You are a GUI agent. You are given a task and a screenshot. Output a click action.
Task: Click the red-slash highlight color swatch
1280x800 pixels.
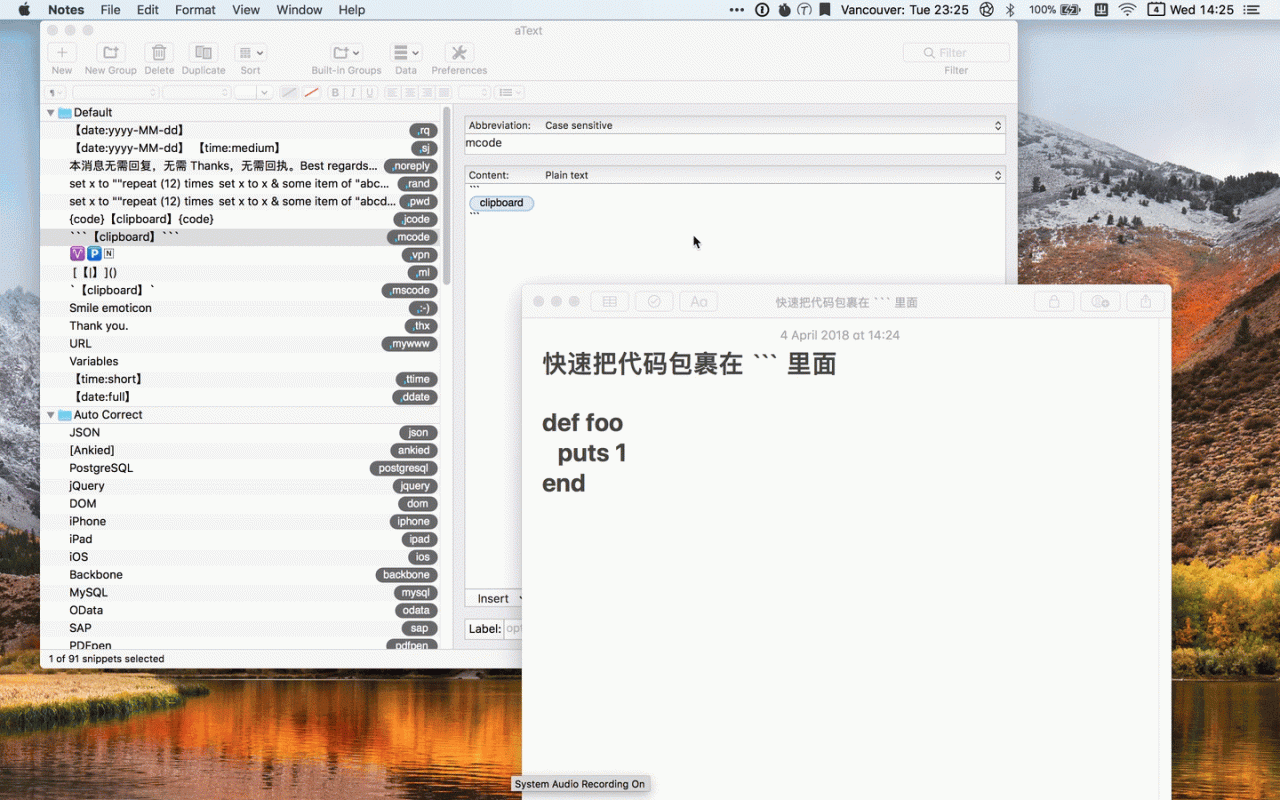(311, 93)
